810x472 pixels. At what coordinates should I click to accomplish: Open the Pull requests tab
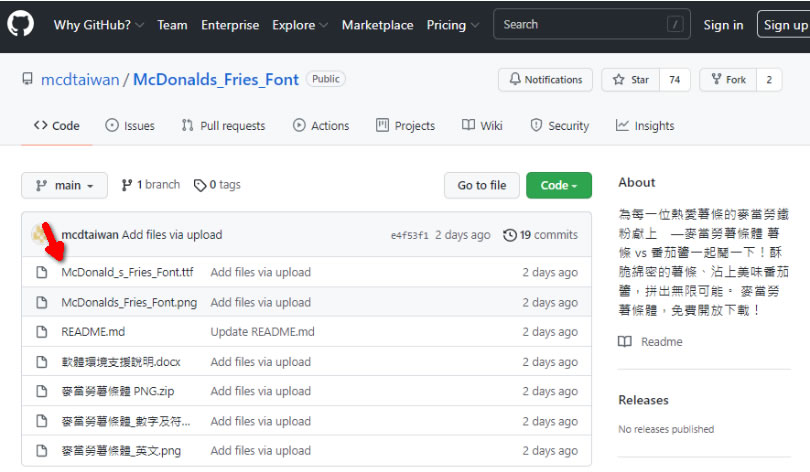[x=223, y=125]
